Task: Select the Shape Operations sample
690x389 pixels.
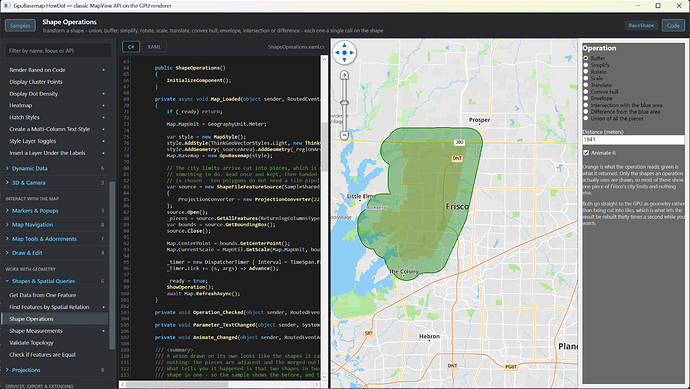Action: tap(55, 319)
